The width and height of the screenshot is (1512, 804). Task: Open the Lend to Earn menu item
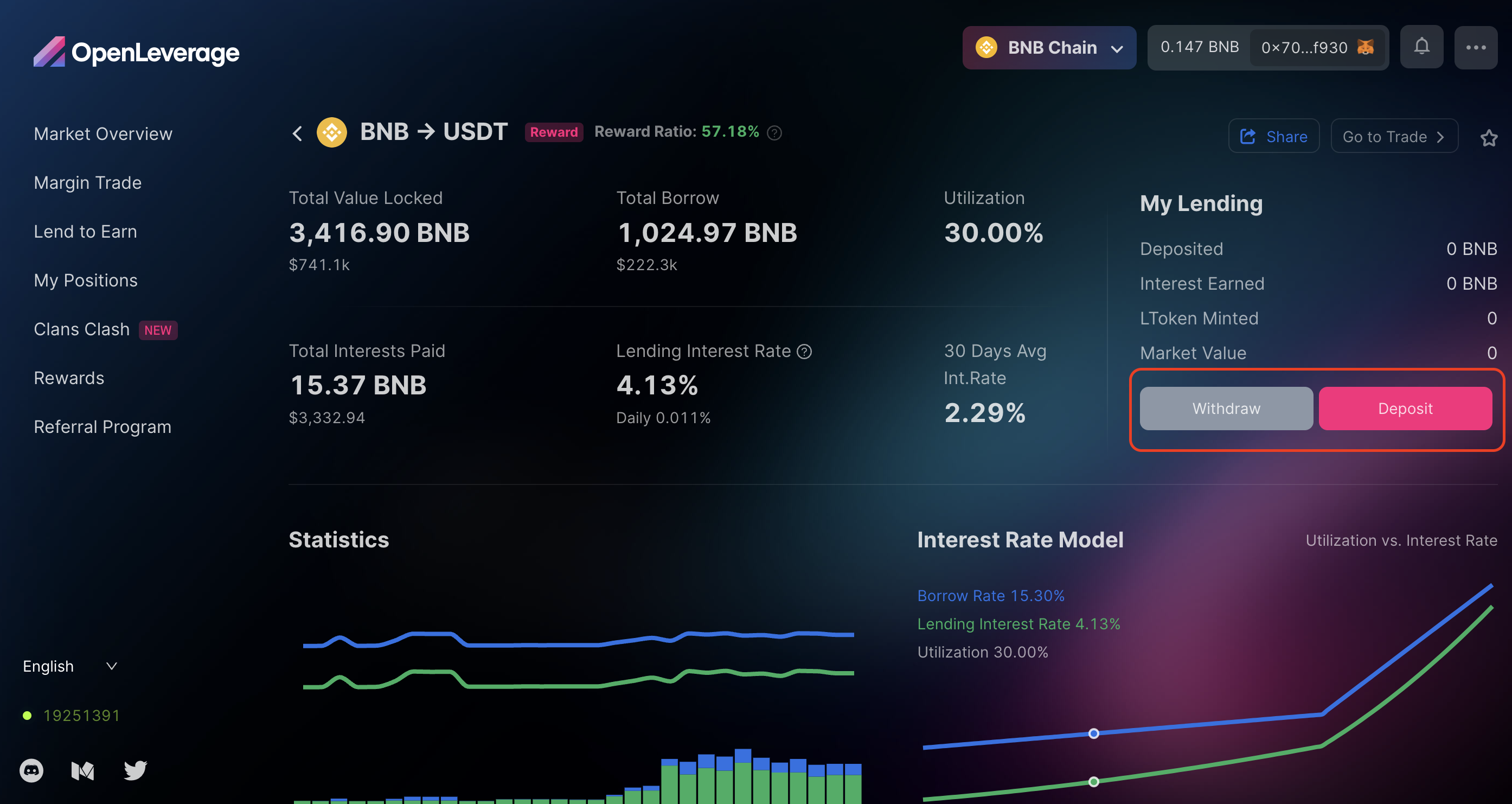pyautogui.click(x=85, y=232)
